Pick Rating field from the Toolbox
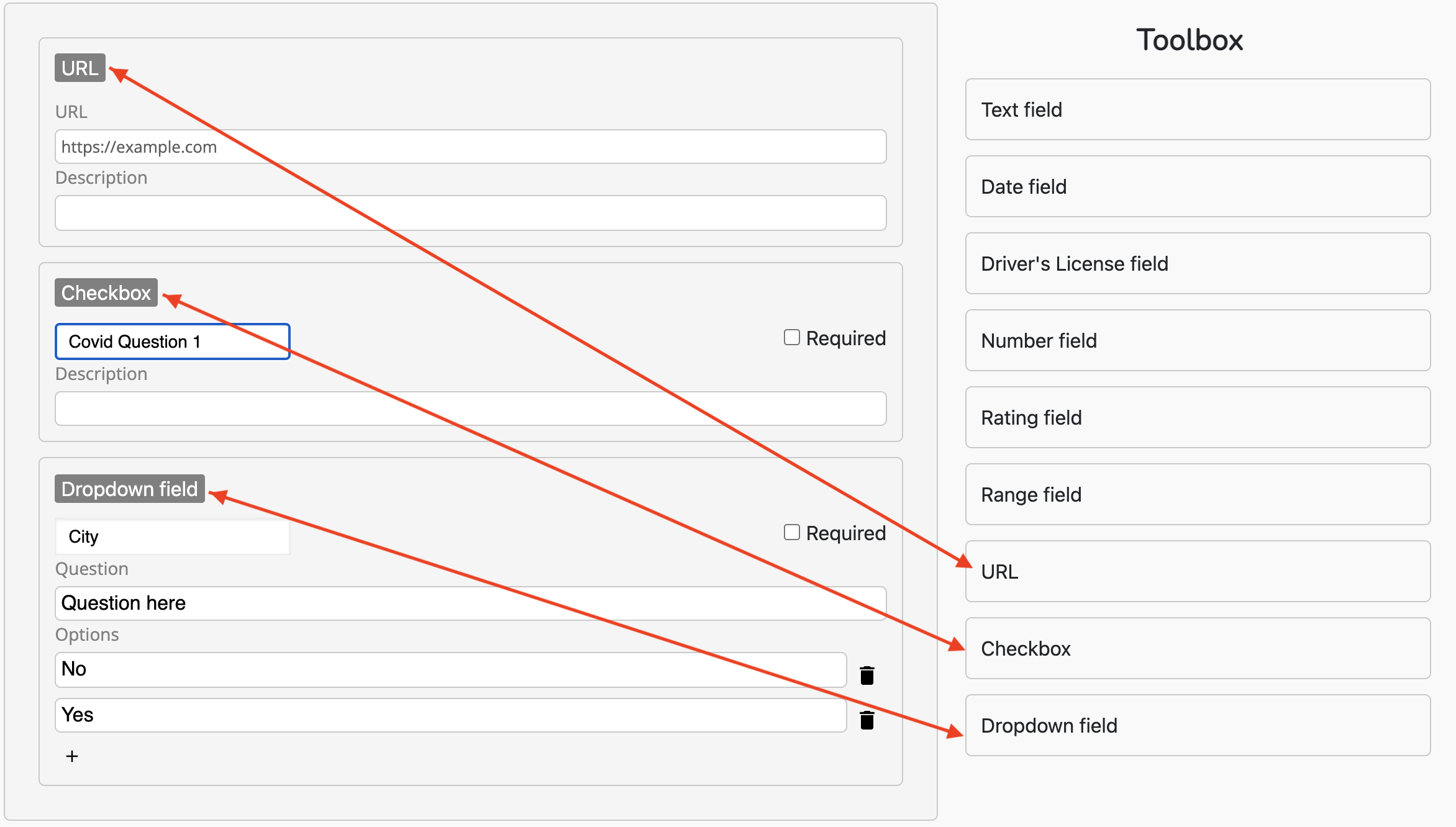The width and height of the screenshot is (1456, 827). point(1197,418)
